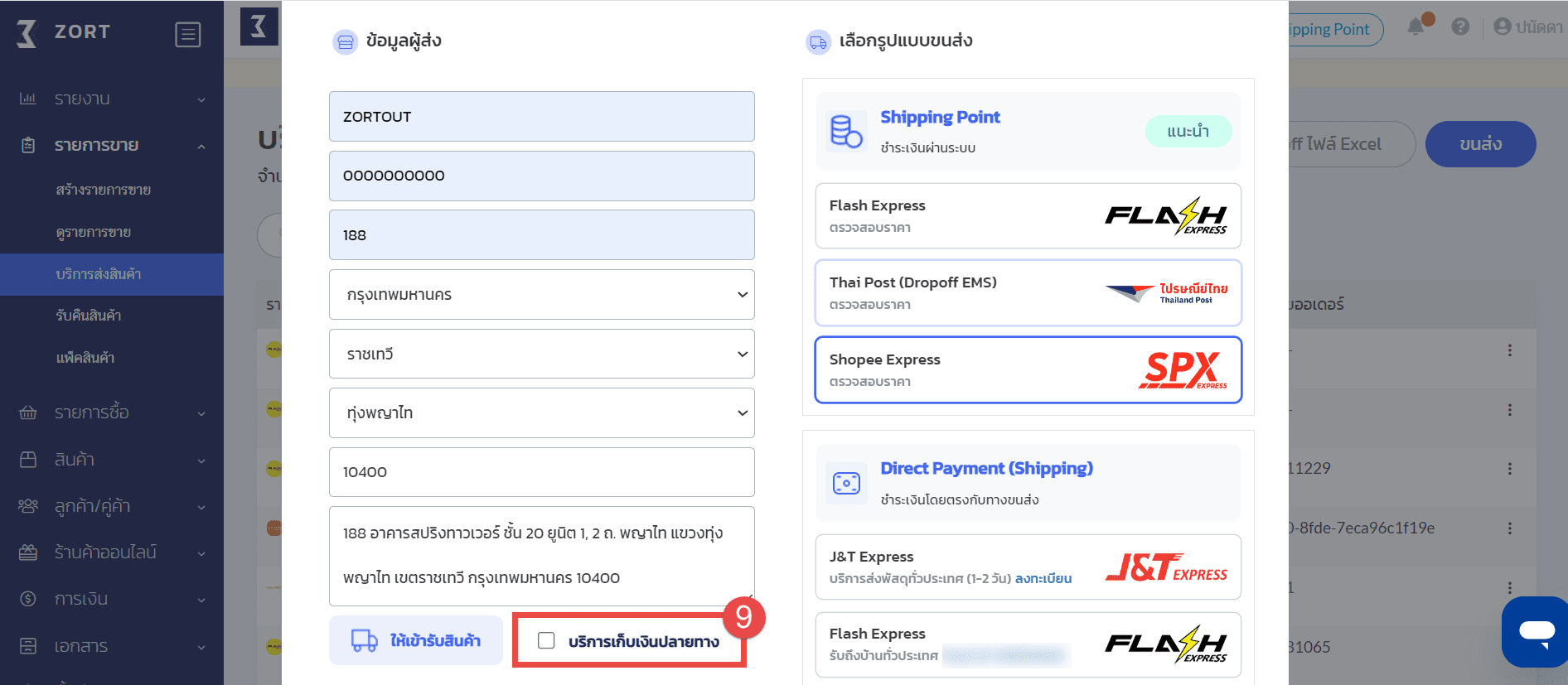Click the Excel file button
The image size is (1568, 685).
pyautogui.click(x=1351, y=144)
